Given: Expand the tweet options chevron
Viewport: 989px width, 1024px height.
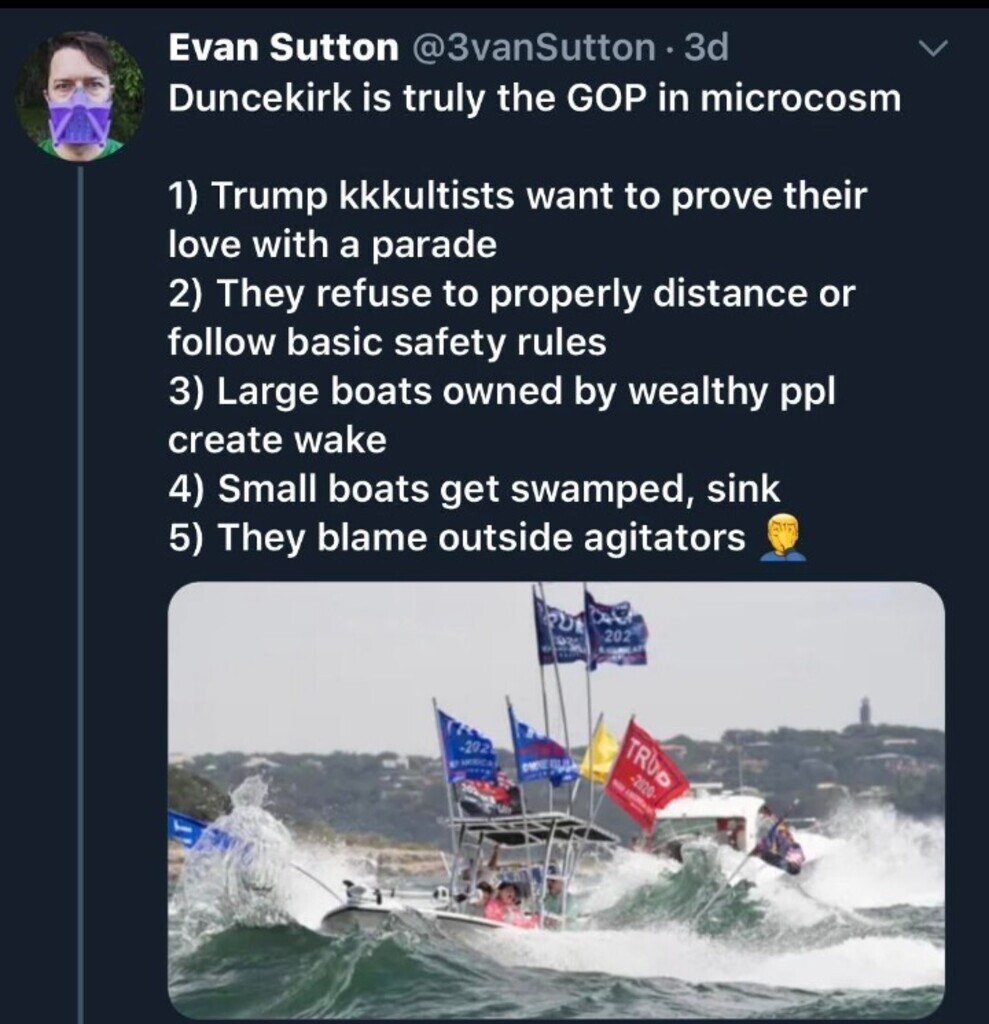Looking at the screenshot, I should (931, 48).
